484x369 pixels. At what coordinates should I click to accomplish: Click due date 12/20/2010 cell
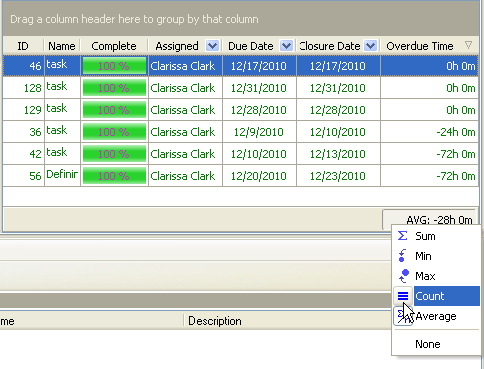tap(259, 176)
